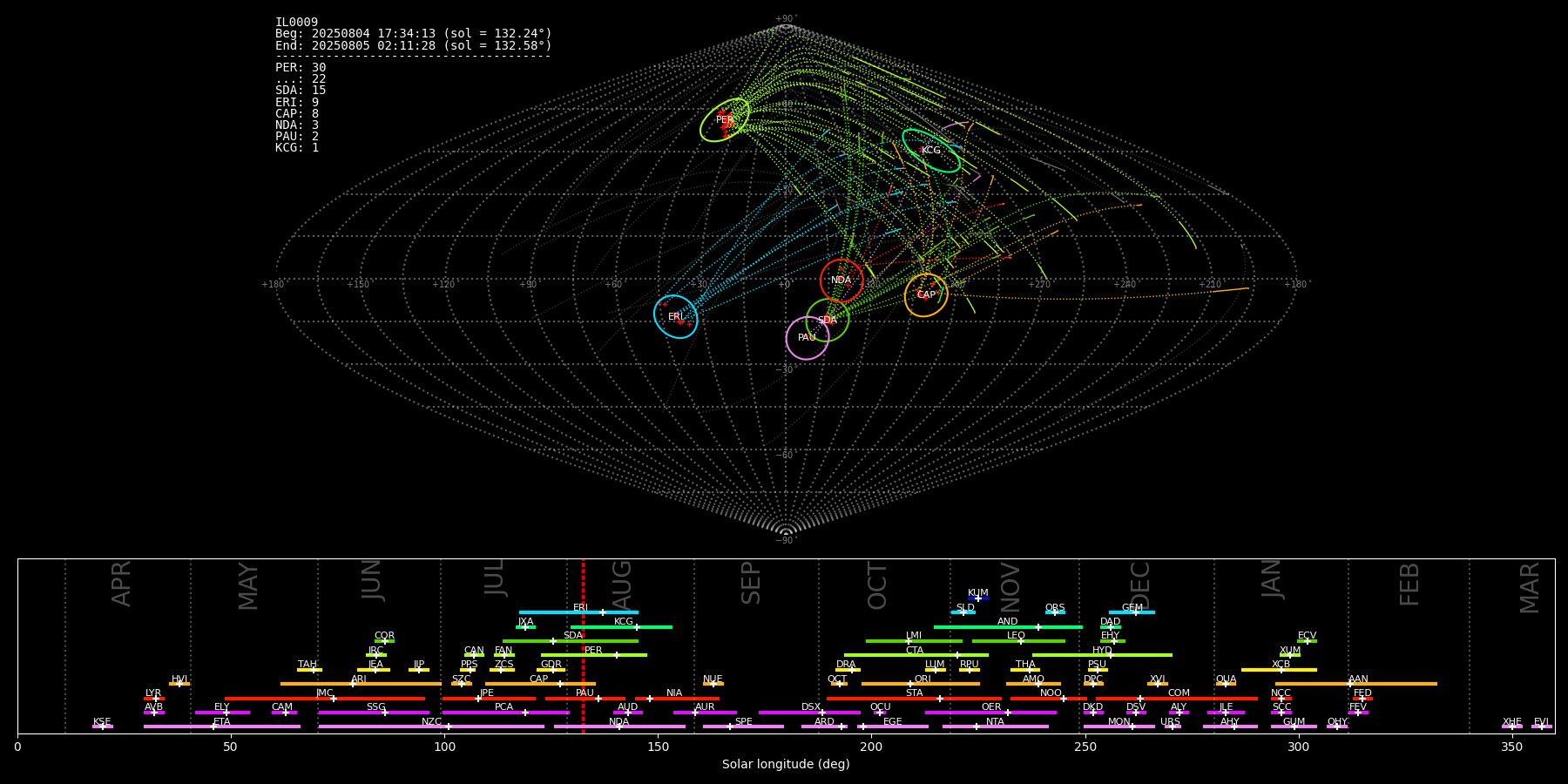1568x784 pixels.
Task: Click the SPE shower bar in timeline
Action: [743, 727]
